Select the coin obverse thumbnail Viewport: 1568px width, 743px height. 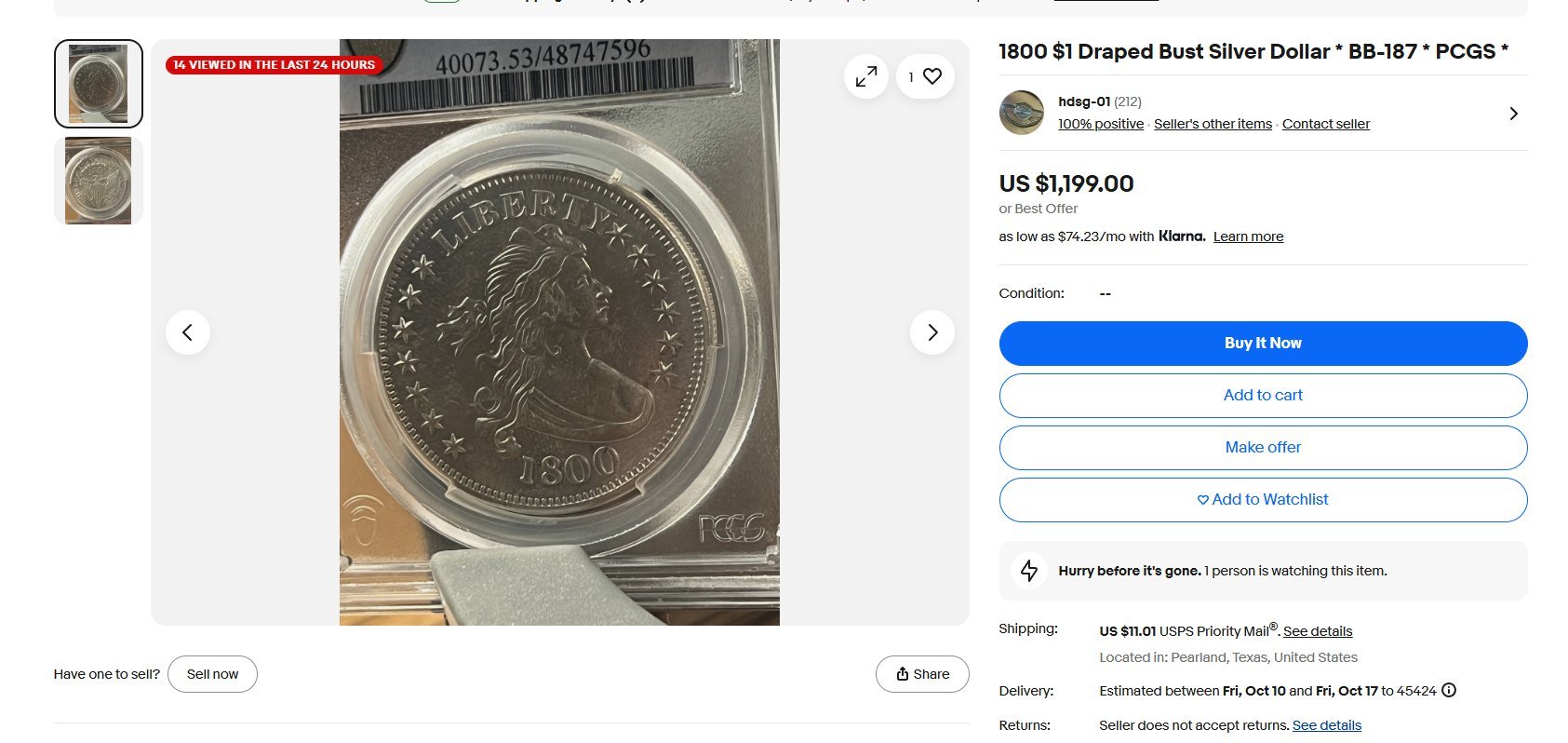point(99,84)
